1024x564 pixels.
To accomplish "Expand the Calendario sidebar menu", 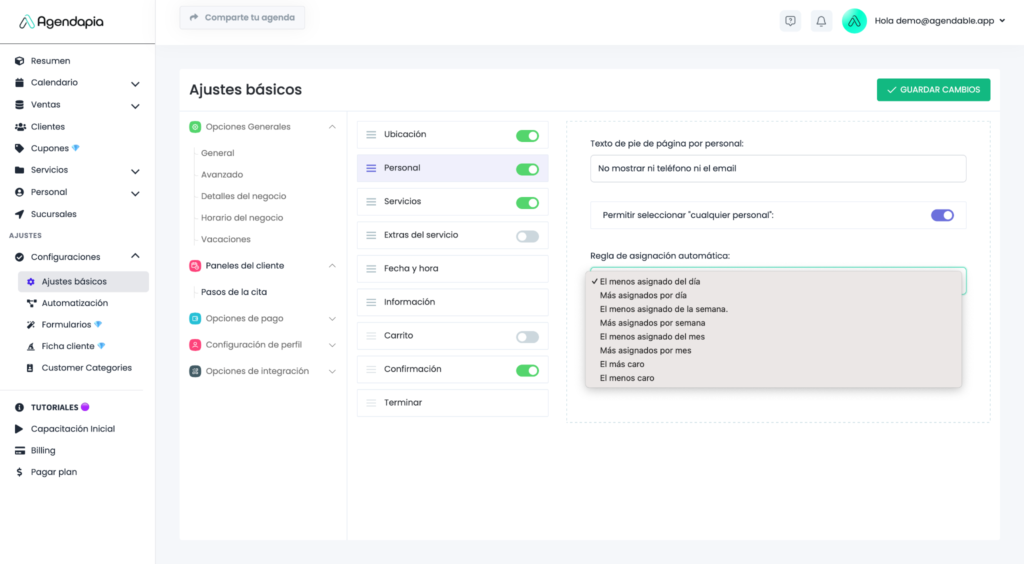I will 135,83.
